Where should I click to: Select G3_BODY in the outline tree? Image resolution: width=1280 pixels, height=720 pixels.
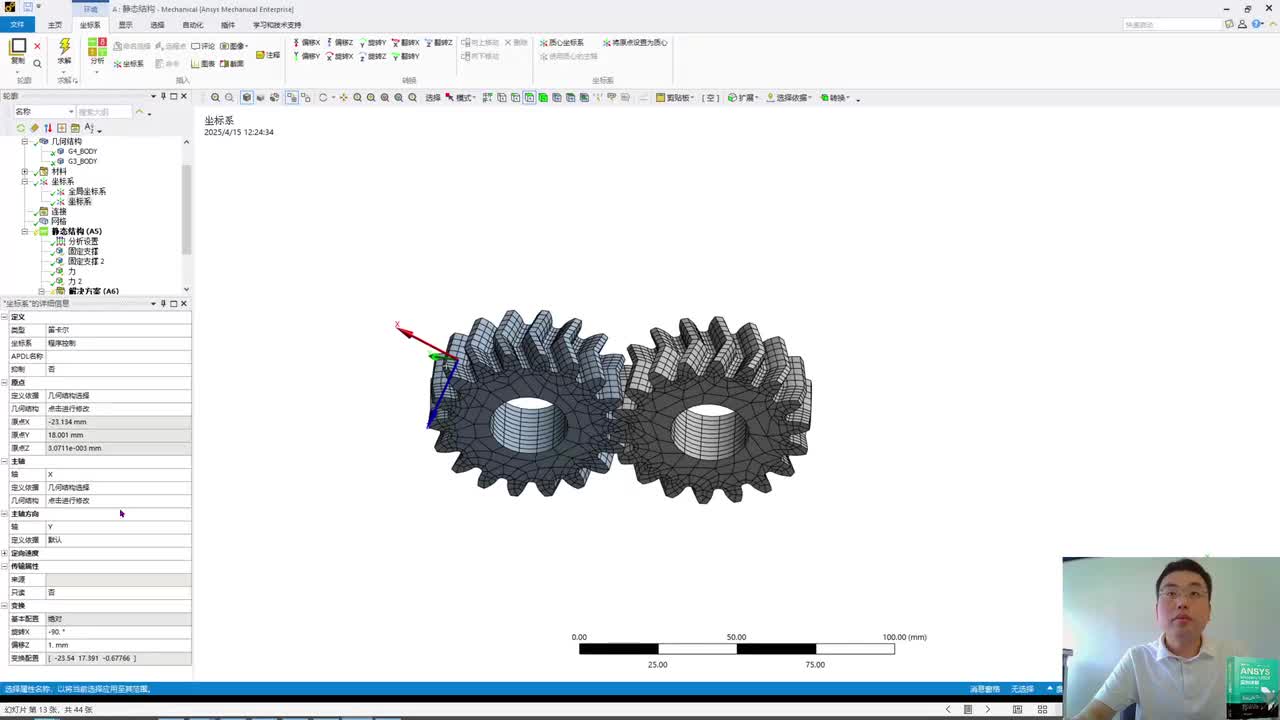[82, 162]
